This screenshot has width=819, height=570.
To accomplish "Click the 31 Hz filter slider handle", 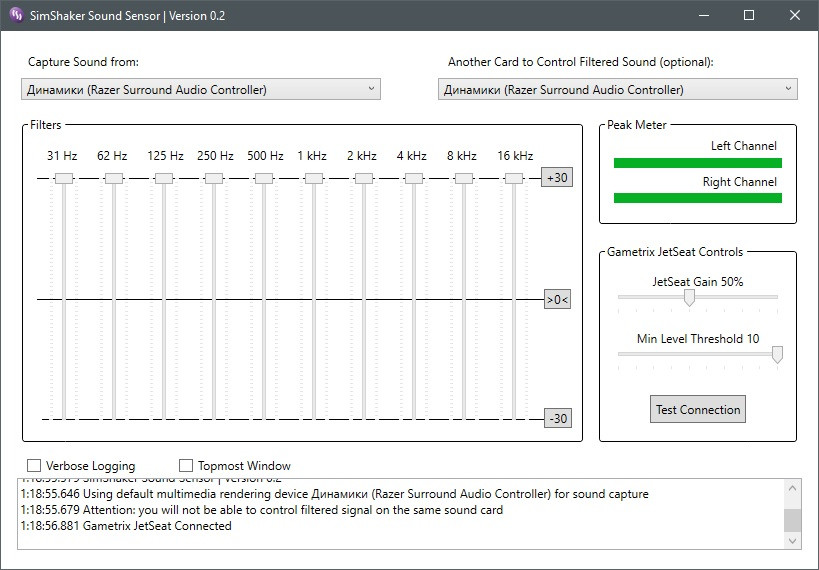I will [64, 178].
